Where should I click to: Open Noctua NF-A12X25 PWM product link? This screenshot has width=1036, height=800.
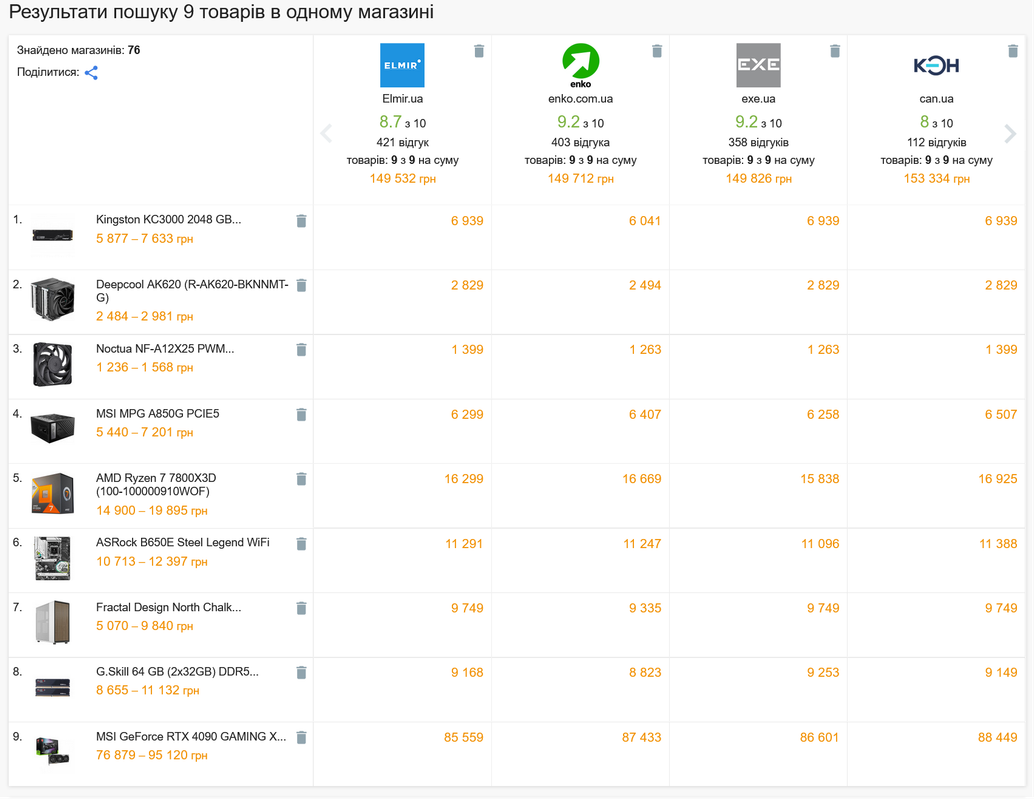pos(165,349)
